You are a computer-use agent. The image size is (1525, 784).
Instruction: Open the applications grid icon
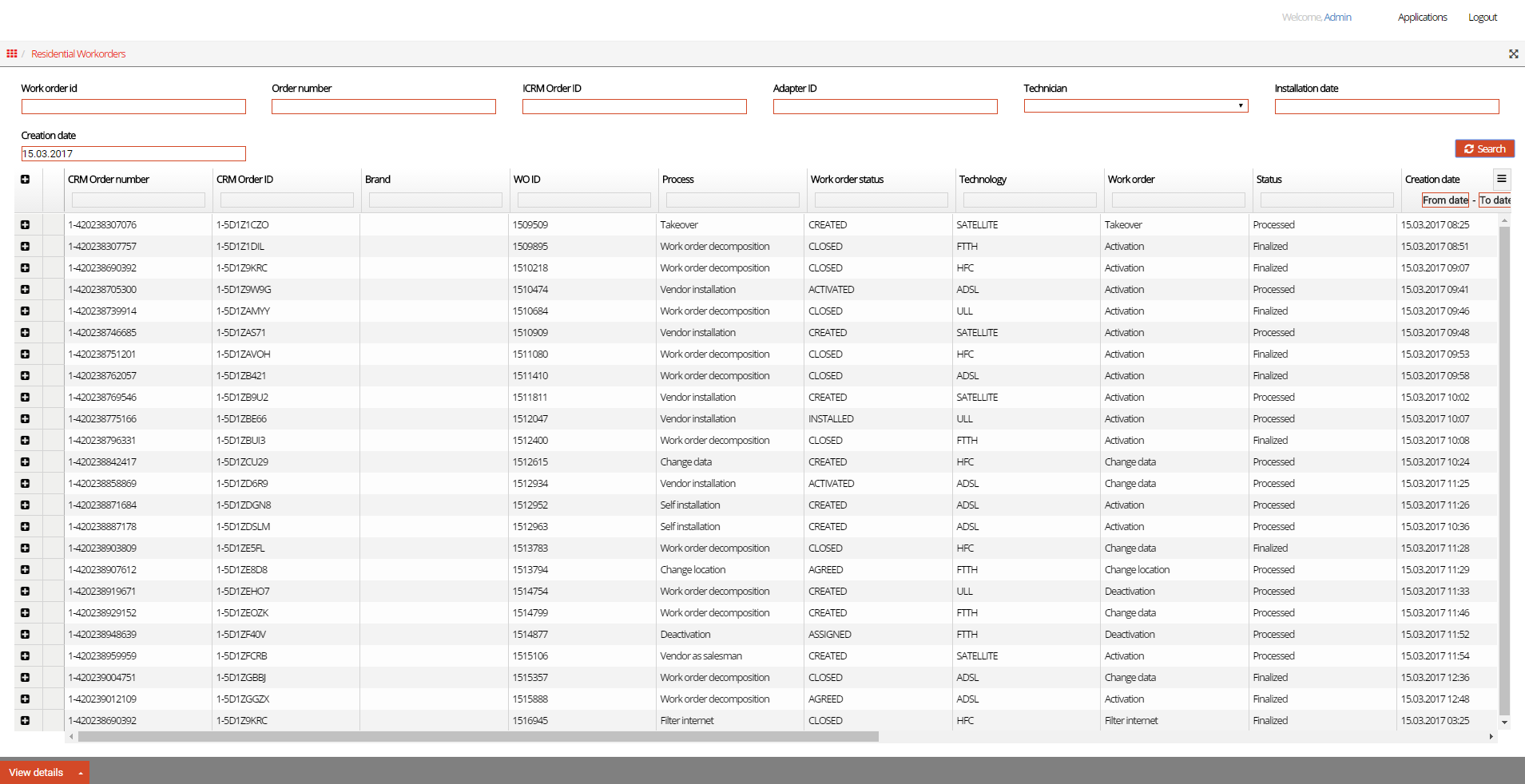pos(12,53)
